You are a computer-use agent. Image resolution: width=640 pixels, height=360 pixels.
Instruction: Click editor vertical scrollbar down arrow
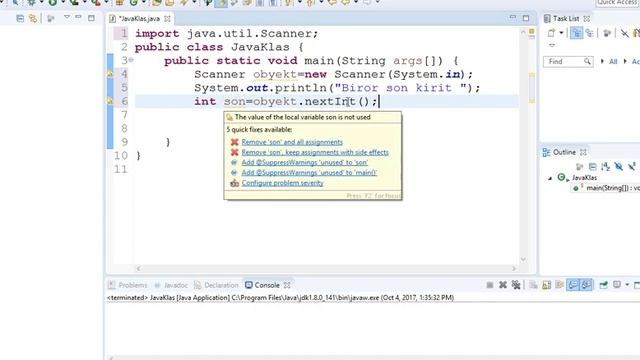(x=523, y=260)
